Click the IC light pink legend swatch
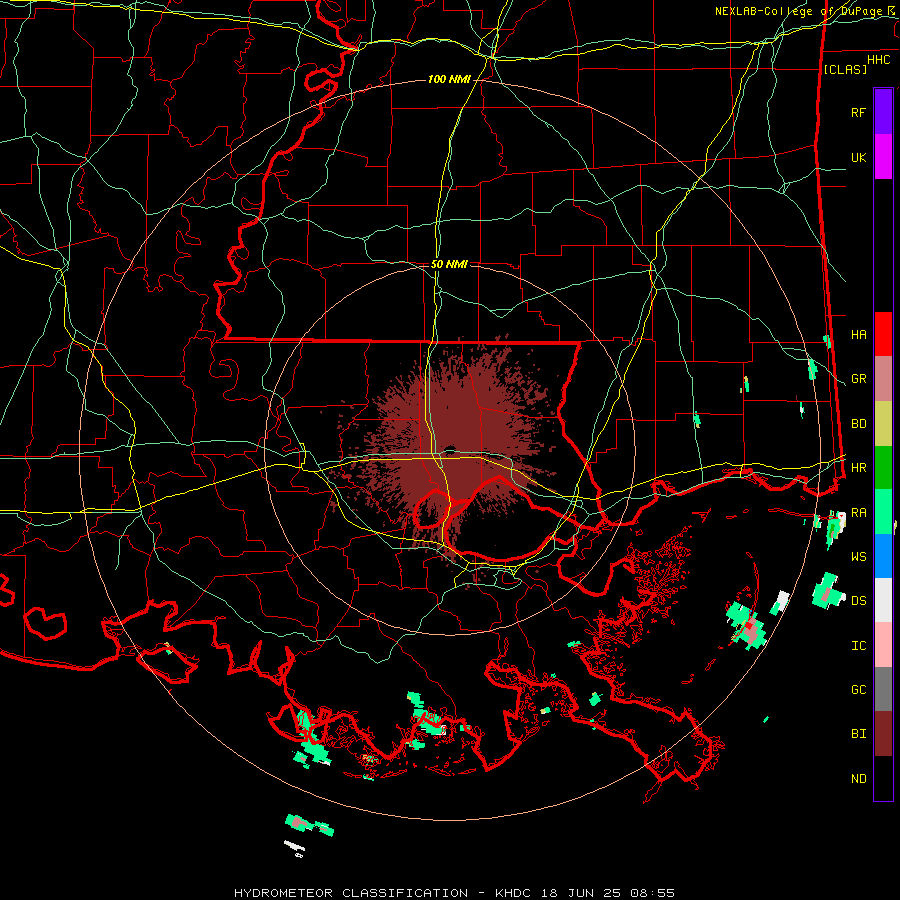The image size is (900, 900). pyautogui.click(x=883, y=645)
